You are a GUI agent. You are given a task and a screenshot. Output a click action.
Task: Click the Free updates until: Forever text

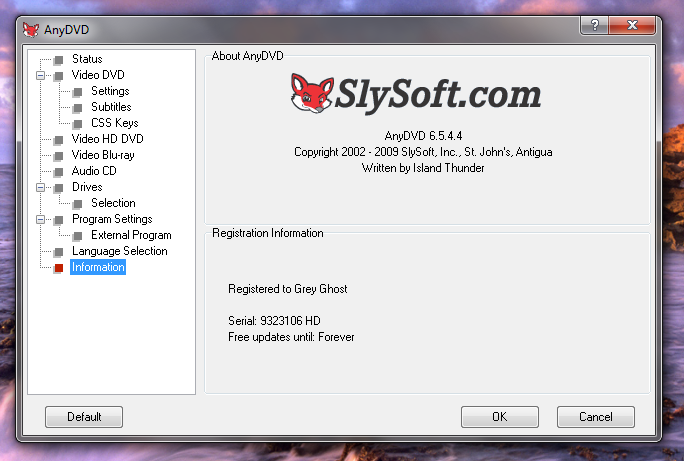point(291,337)
